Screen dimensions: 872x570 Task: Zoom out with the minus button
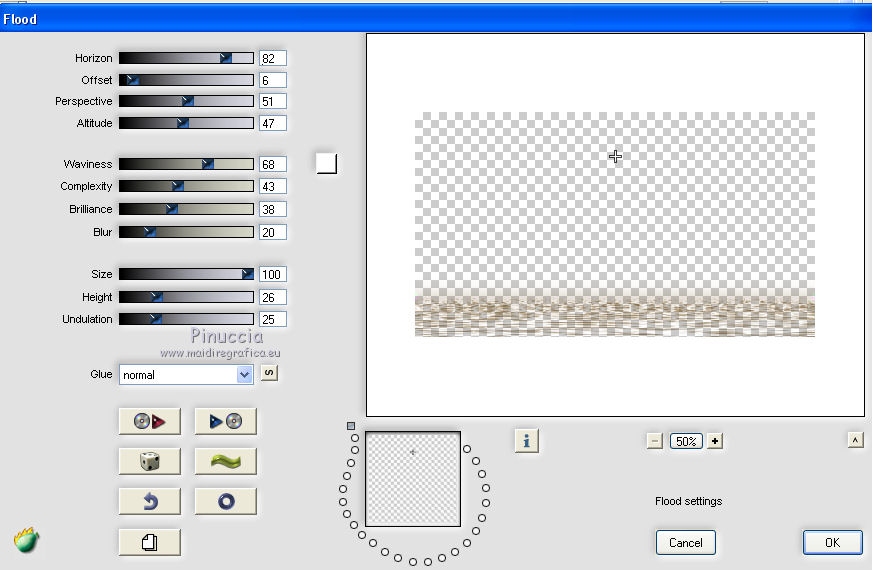click(x=655, y=441)
